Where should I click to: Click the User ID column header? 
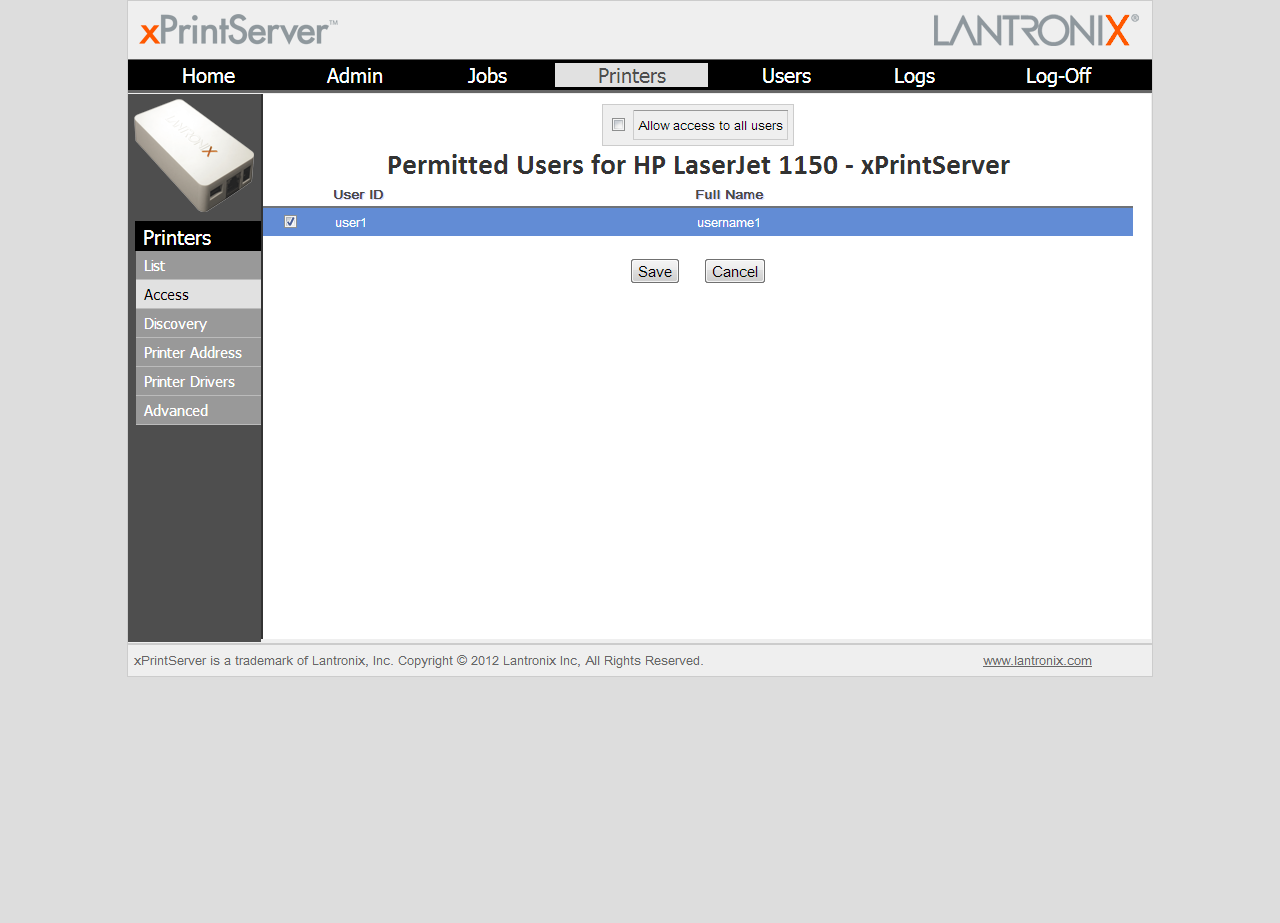pos(358,194)
